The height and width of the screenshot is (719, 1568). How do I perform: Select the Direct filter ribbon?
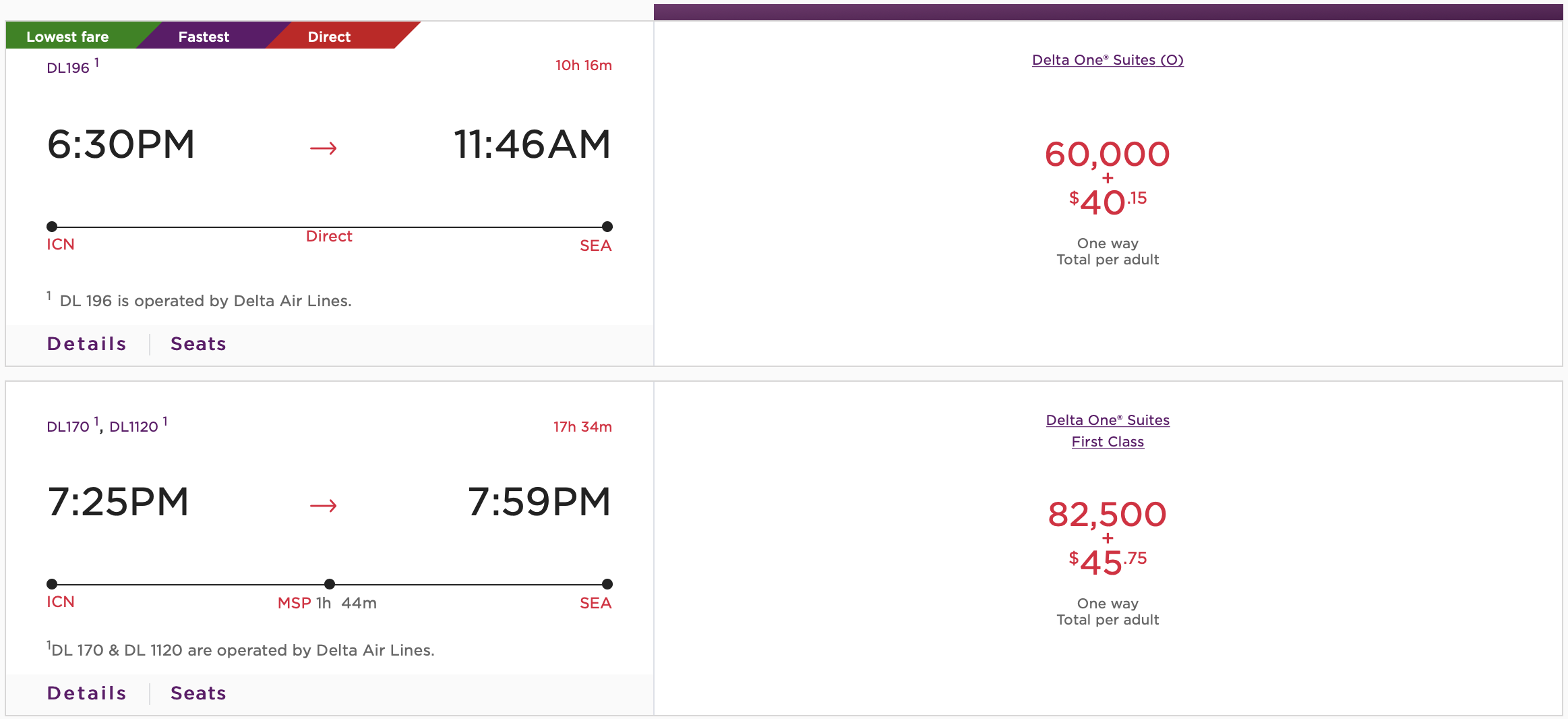329,36
